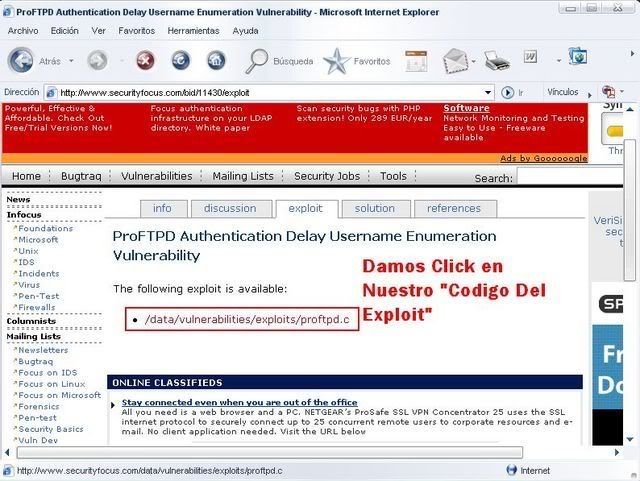
Task: Click the Refresh page icon
Action: pyautogui.click(x=180, y=61)
